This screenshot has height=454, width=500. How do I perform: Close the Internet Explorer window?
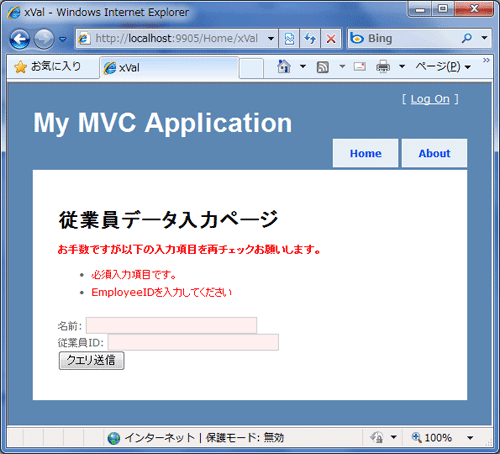tap(474, 9)
